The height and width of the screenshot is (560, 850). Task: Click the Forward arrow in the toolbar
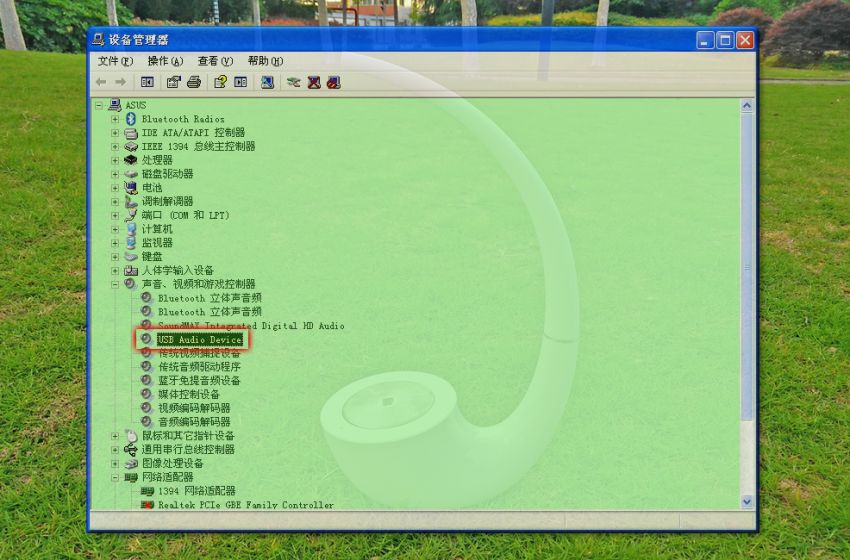click(121, 82)
